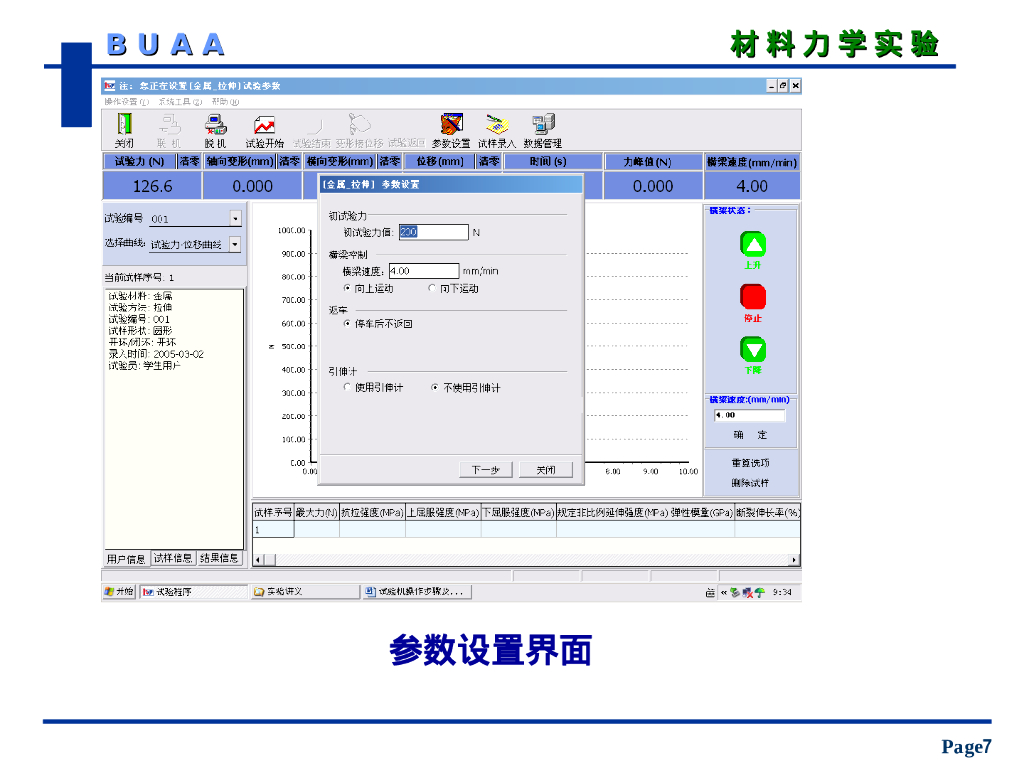Zero the 位移 displacement with 清零
The width and height of the screenshot is (1024, 768).
pyautogui.click(x=489, y=161)
